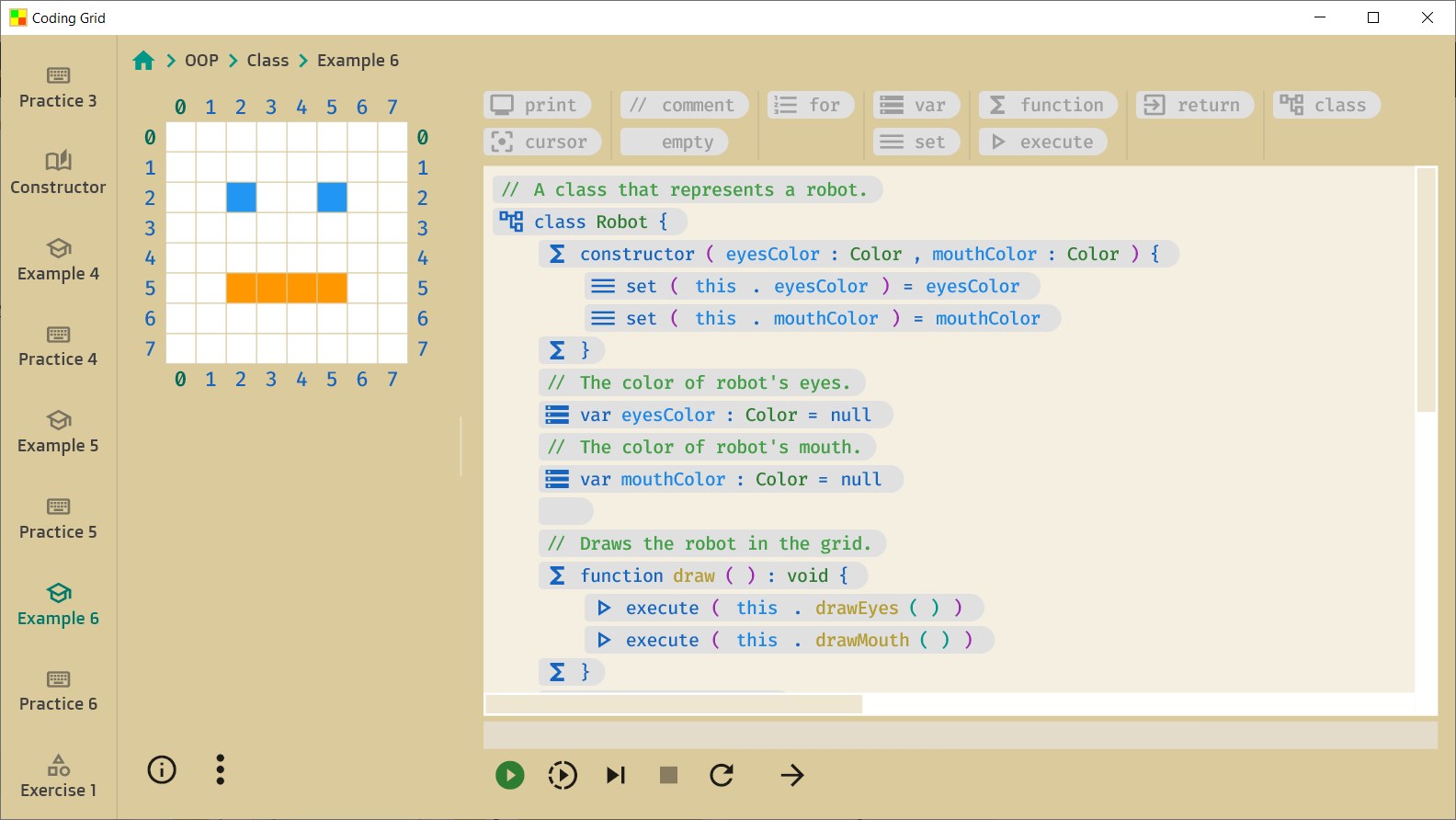This screenshot has height=820, width=1456.
Task: Open the info circle icon
Action: coord(162,769)
